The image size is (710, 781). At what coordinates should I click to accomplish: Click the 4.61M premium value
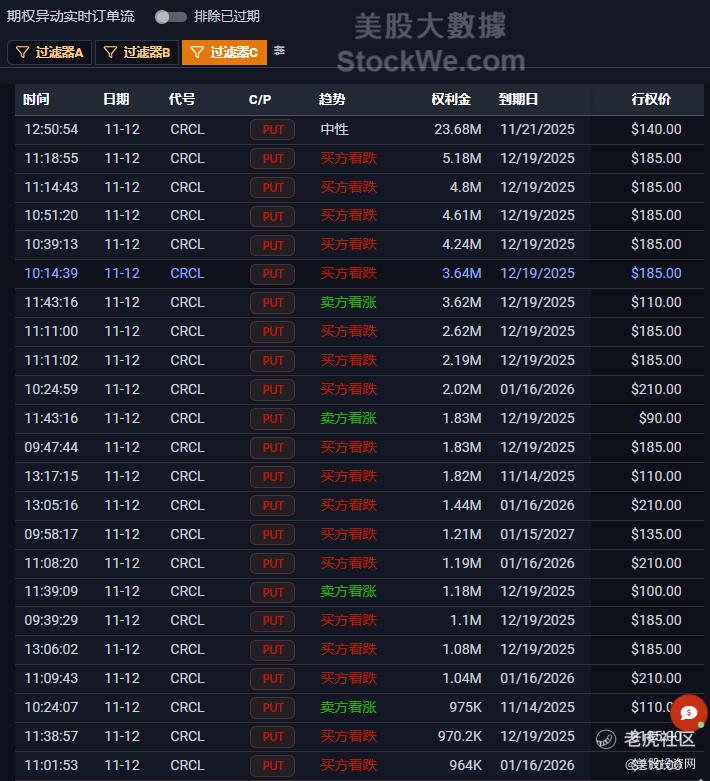462,216
